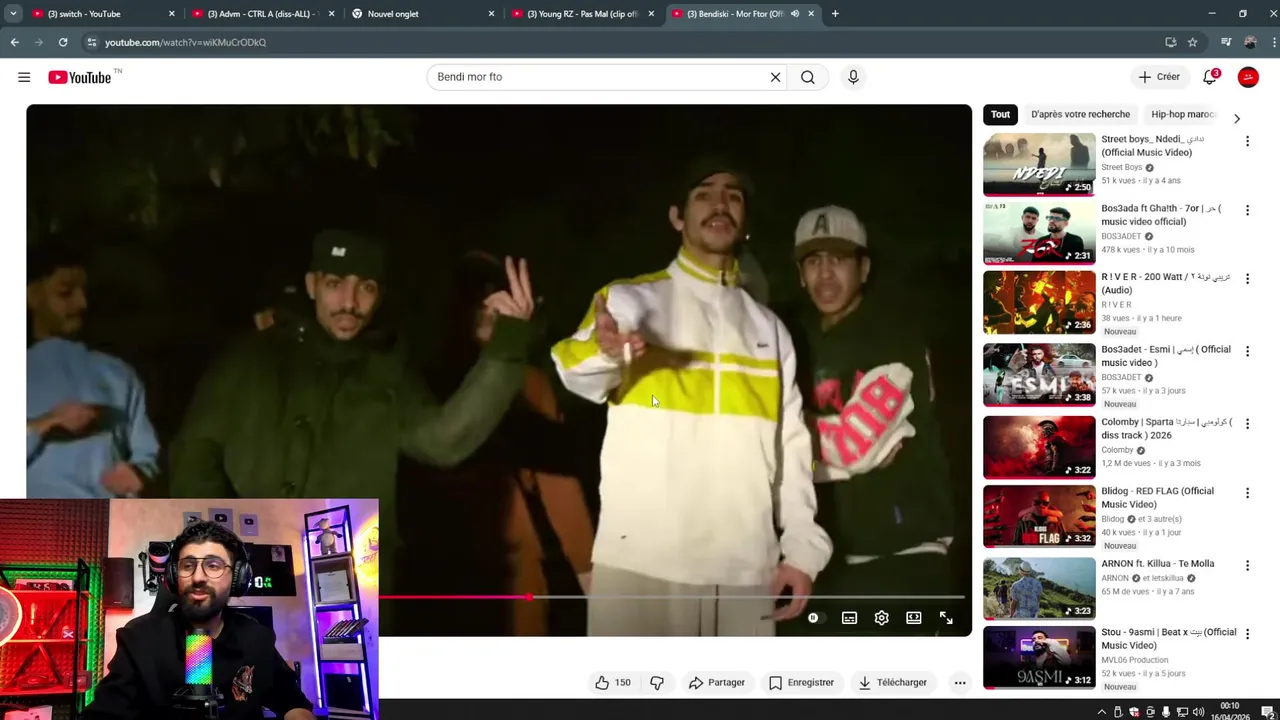Toggle subtitles in video player
The height and width of the screenshot is (720, 1280).
coord(849,618)
